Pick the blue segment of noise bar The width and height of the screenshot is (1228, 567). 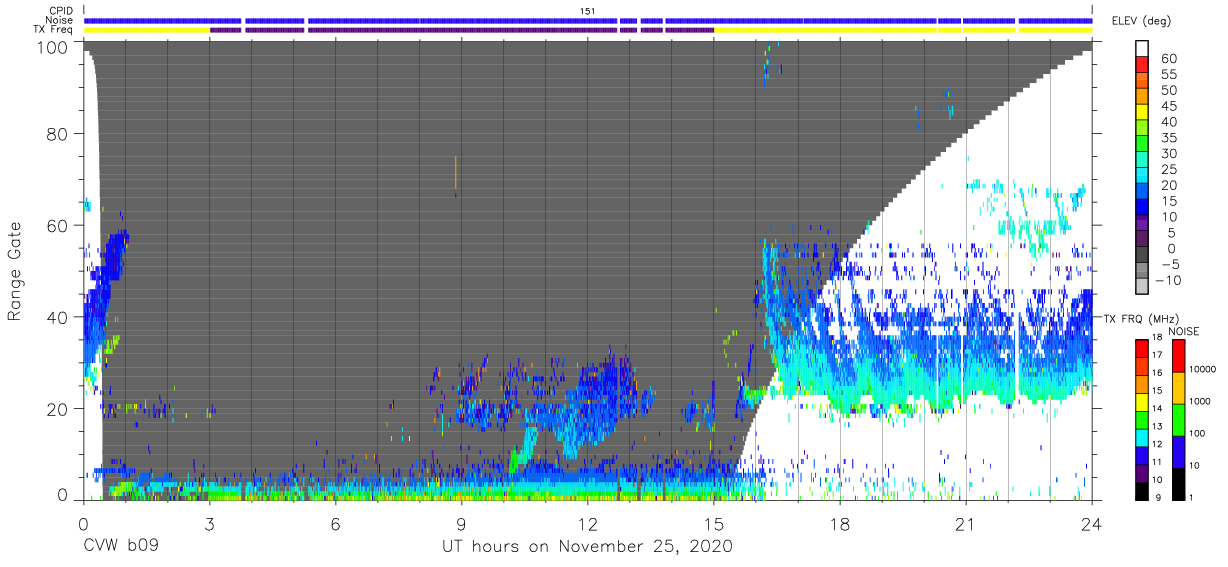(x=1179, y=451)
